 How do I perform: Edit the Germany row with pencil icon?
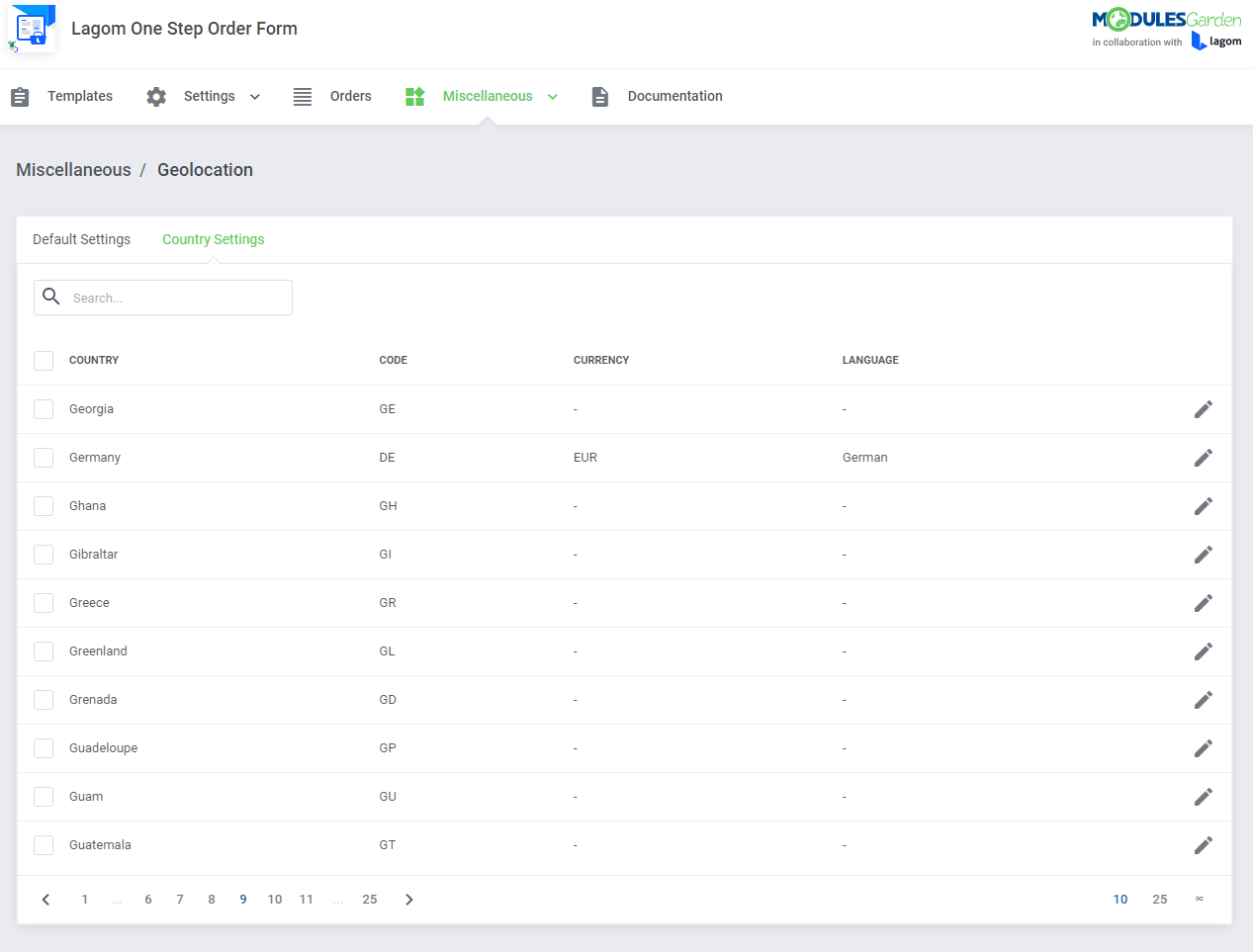1203,458
